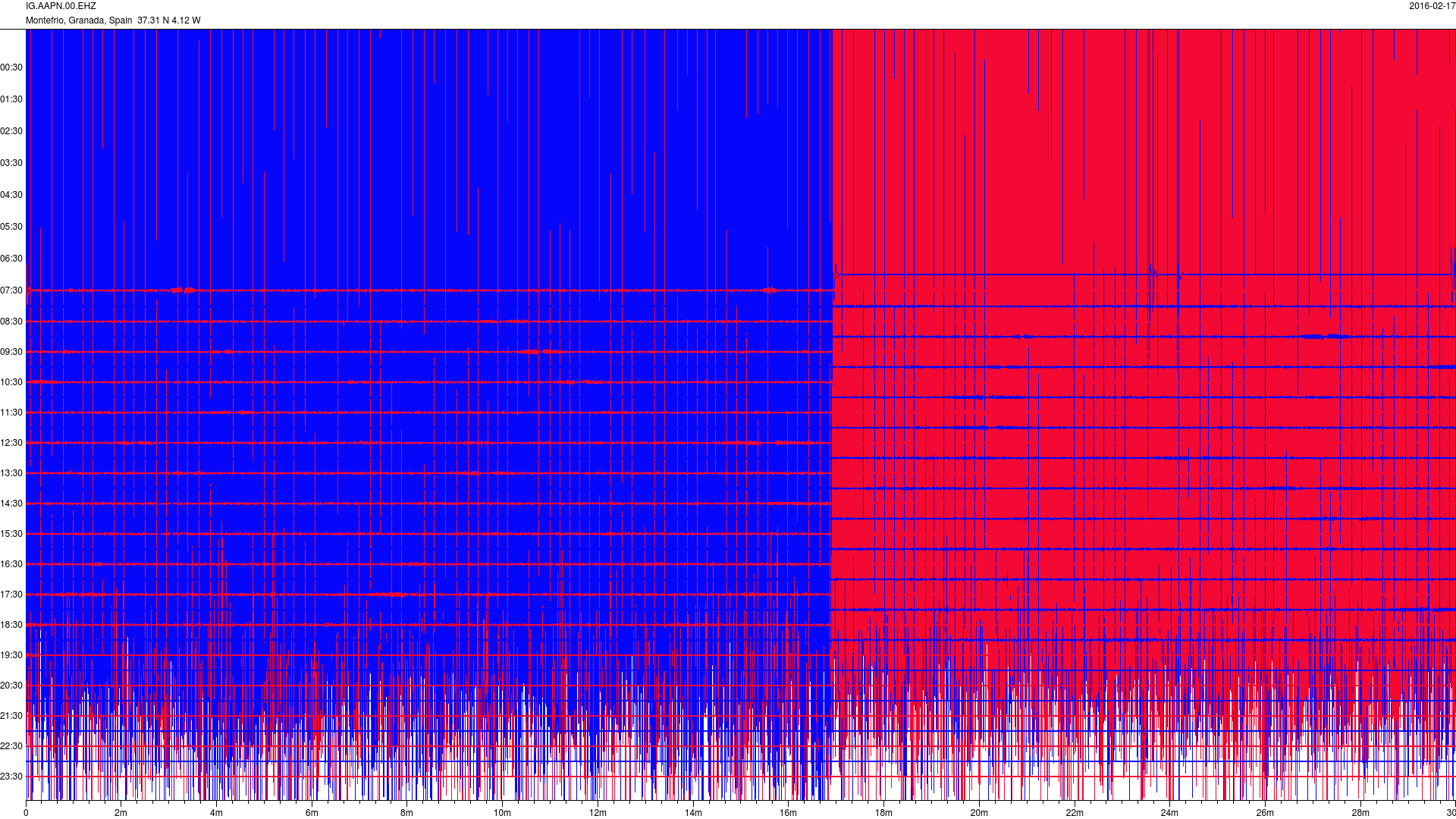Screen dimensions: 1456x819
Task: Click the 12m axis tick label
Action: pyautogui.click(x=598, y=813)
